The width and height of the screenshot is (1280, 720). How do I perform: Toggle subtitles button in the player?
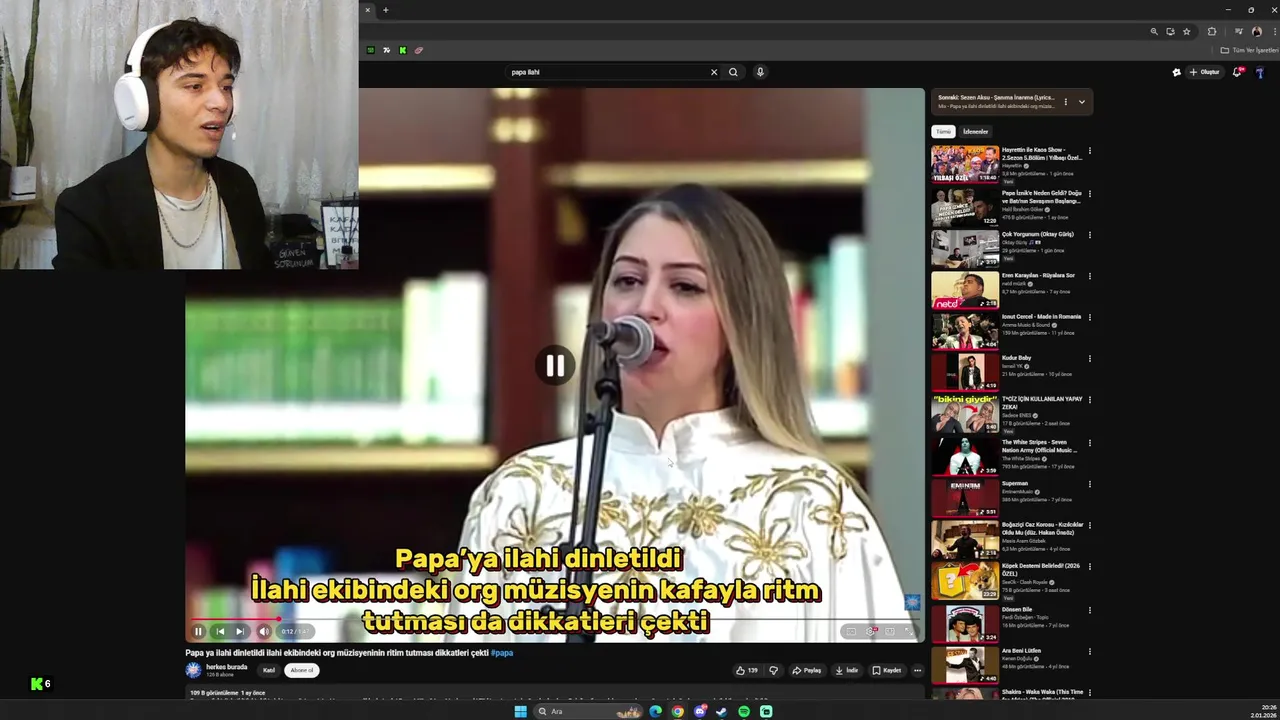(x=851, y=631)
